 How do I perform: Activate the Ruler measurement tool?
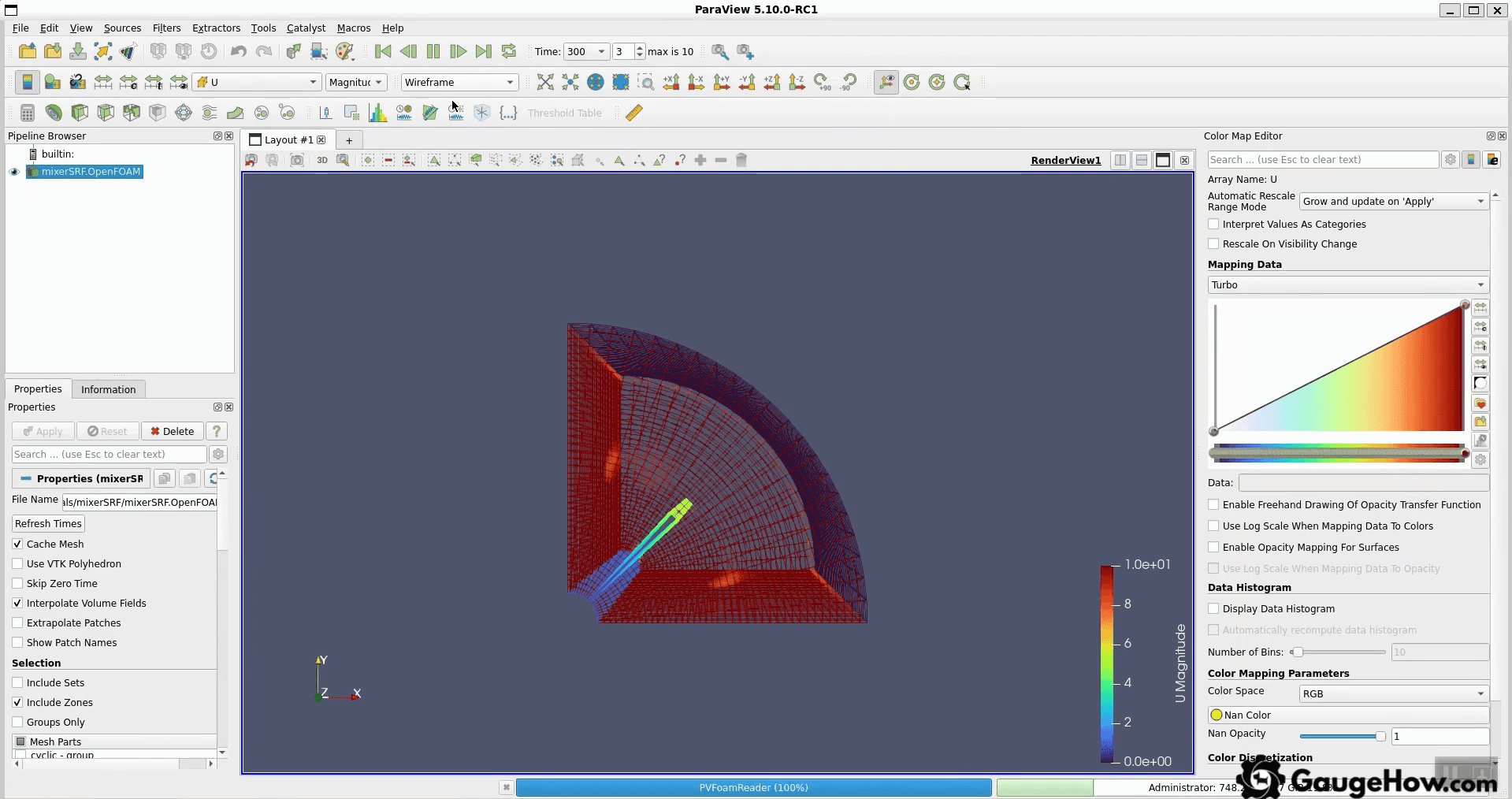point(633,113)
